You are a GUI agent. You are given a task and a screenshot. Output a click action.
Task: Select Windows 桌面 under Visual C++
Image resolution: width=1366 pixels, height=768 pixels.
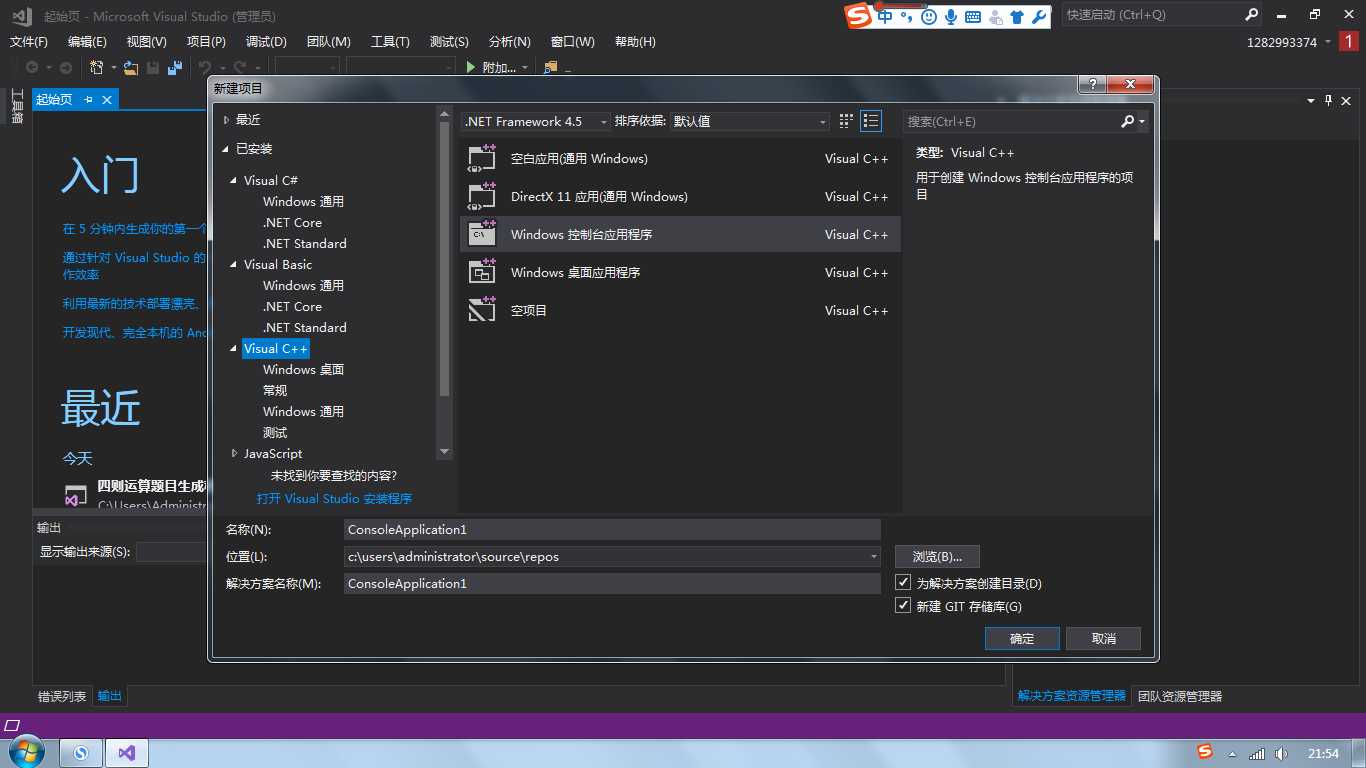[x=303, y=370]
